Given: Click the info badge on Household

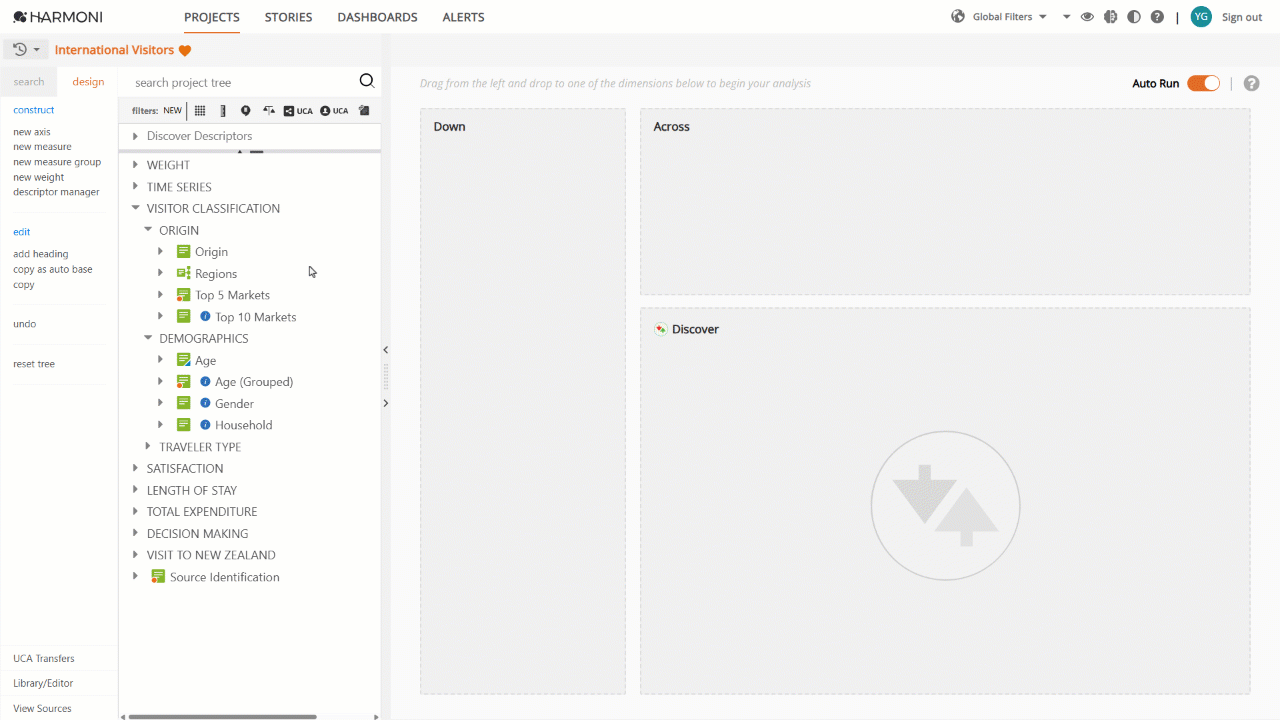Looking at the screenshot, I should [205, 425].
